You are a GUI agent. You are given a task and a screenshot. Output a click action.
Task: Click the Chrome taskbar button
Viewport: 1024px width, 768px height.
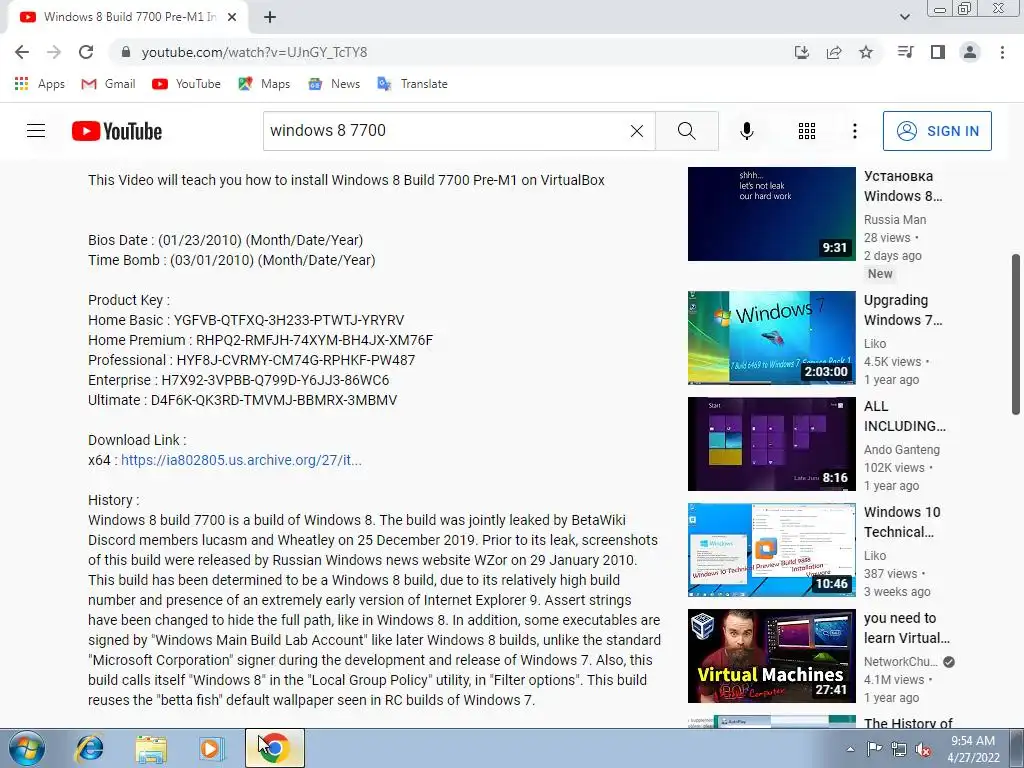(275, 748)
